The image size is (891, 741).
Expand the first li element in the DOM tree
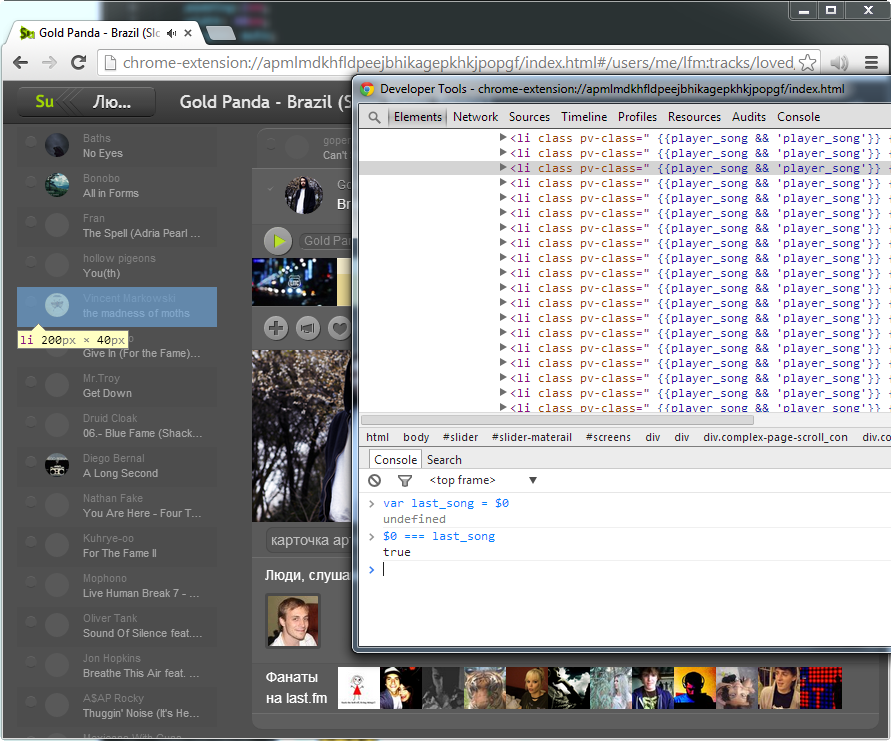(x=503, y=137)
